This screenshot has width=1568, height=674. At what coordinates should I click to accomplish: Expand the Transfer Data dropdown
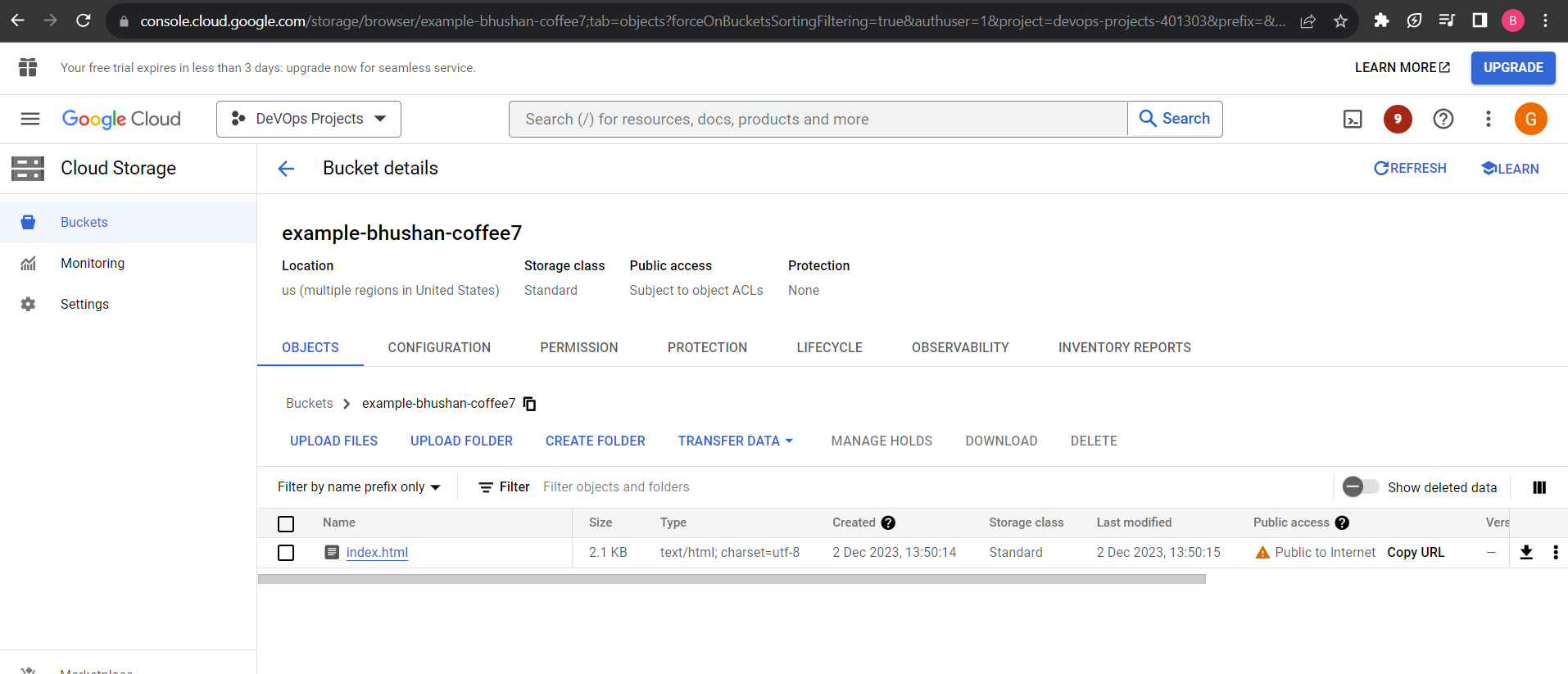[736, 441]
